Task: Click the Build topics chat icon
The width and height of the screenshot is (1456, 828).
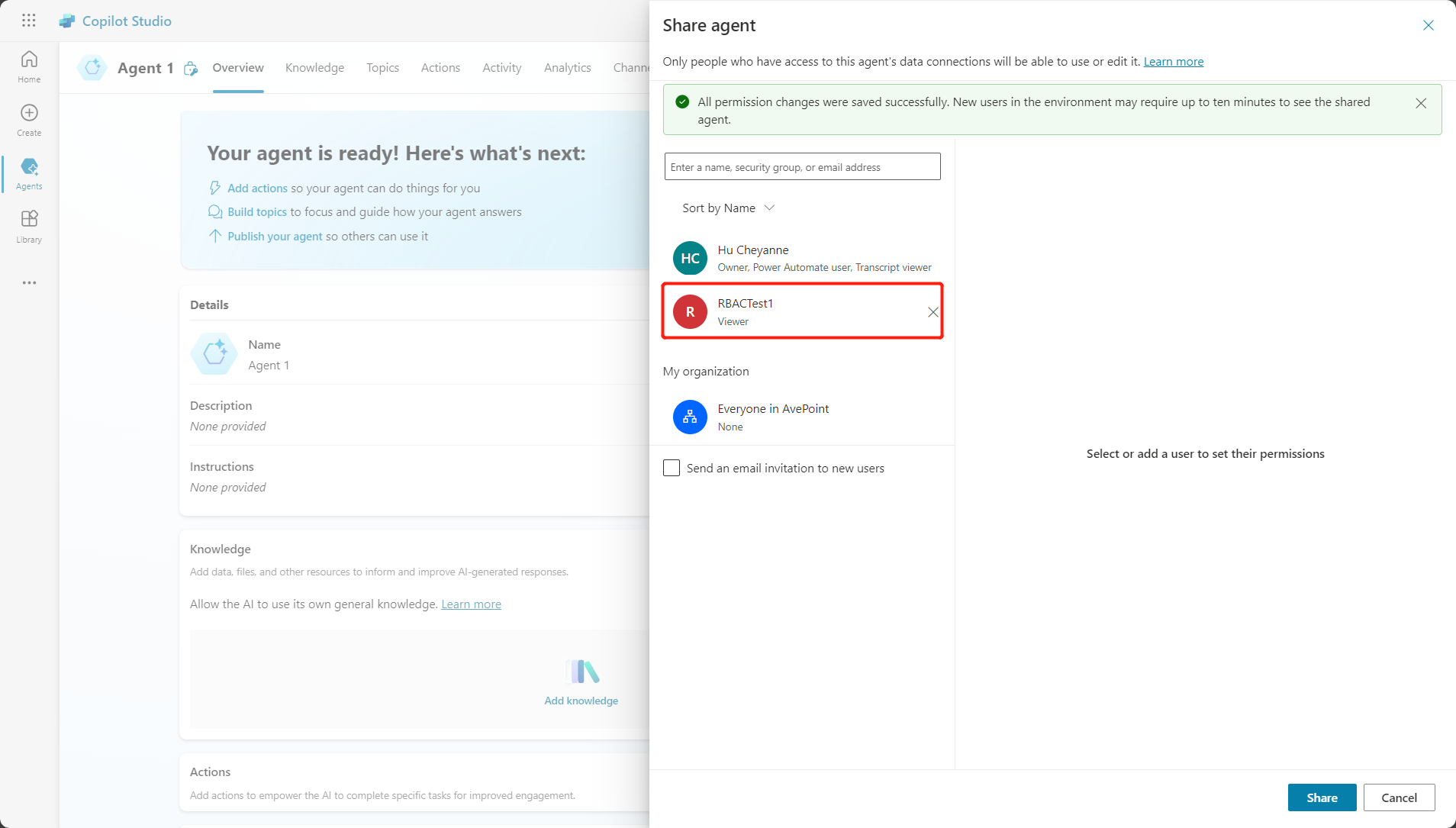Action: click(x=215, y=211)
